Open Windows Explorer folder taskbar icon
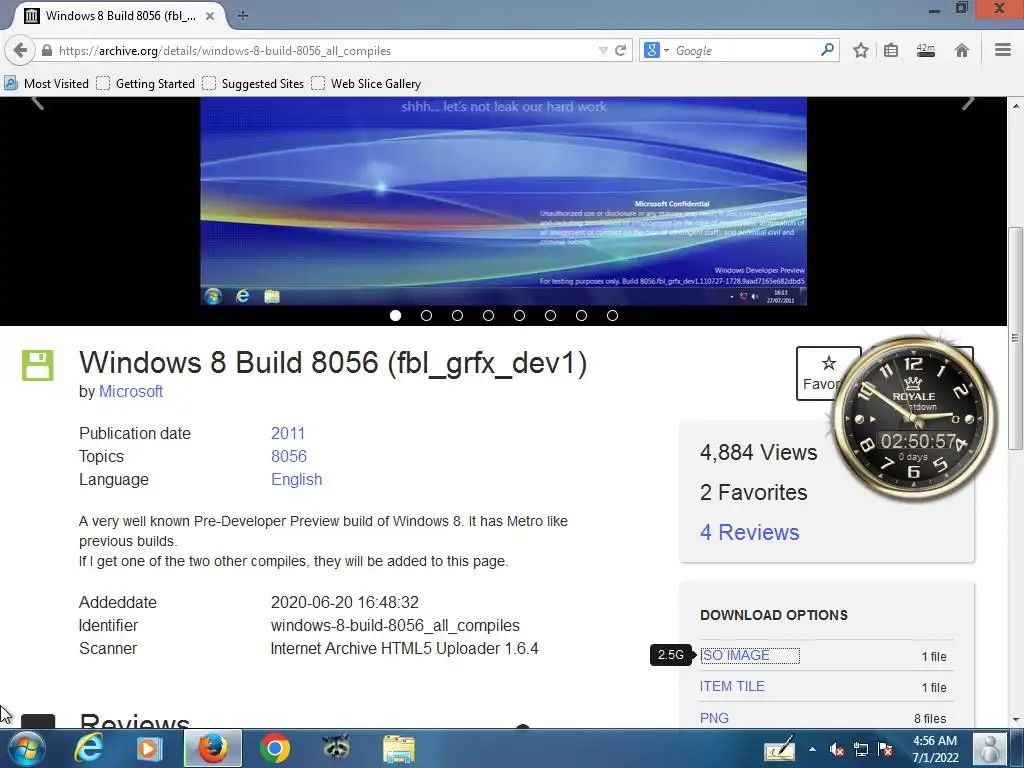The height and width of the screenshot is (768, 1024). tap(398, 748)
